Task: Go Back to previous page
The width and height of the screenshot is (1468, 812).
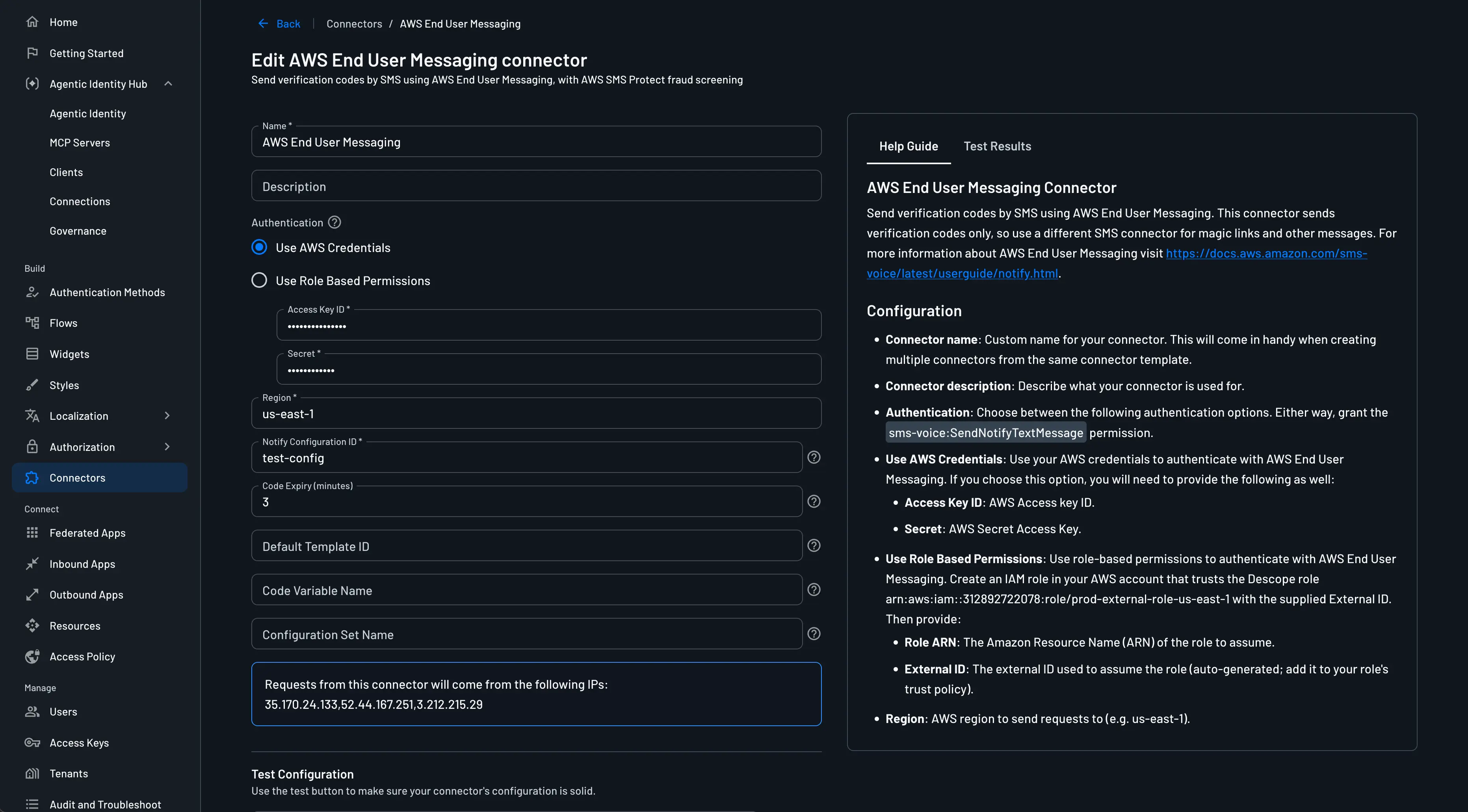Action: pyautogui.click(x=279, y=23)
